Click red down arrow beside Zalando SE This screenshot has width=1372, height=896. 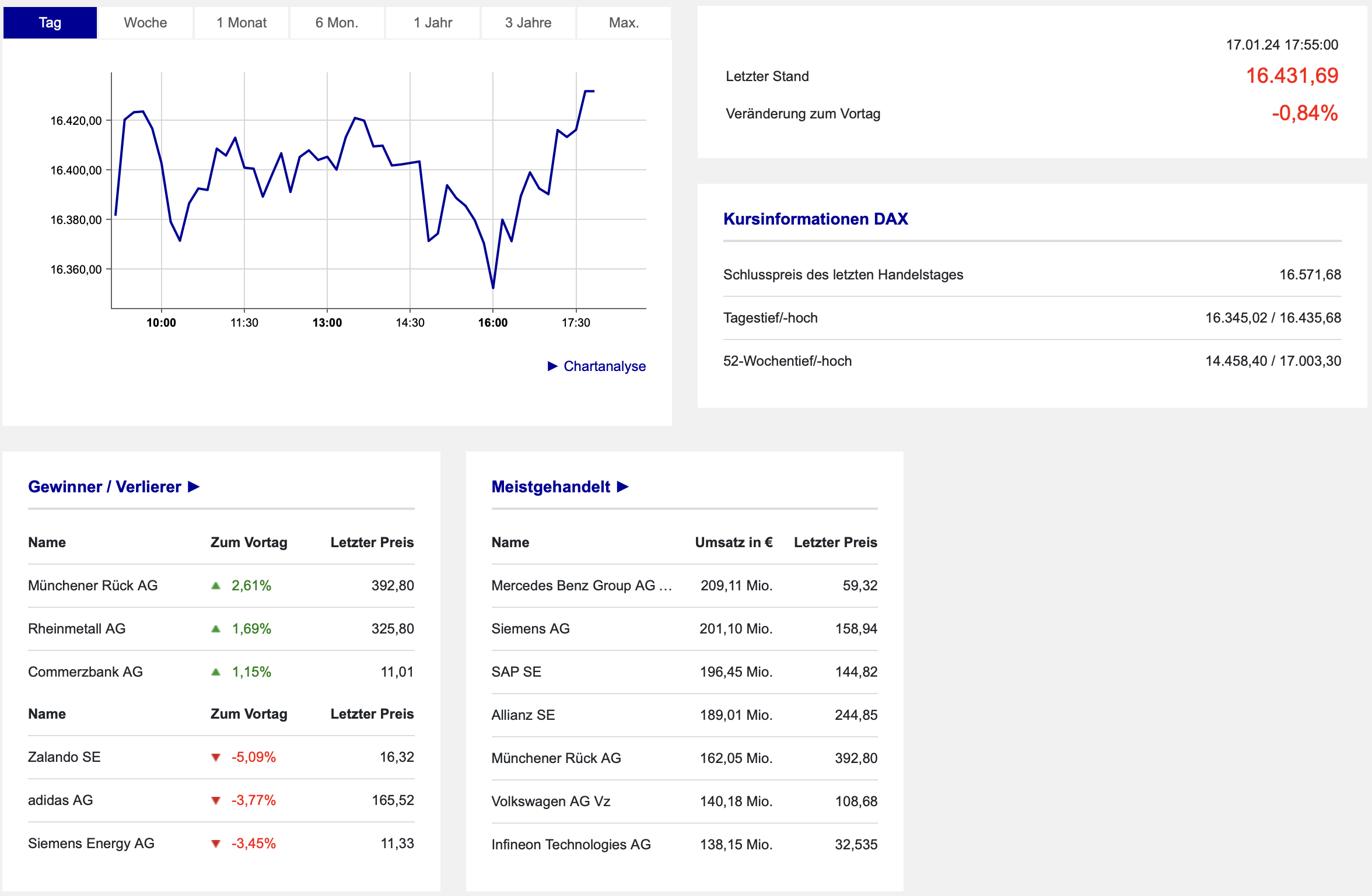(216, 757)
